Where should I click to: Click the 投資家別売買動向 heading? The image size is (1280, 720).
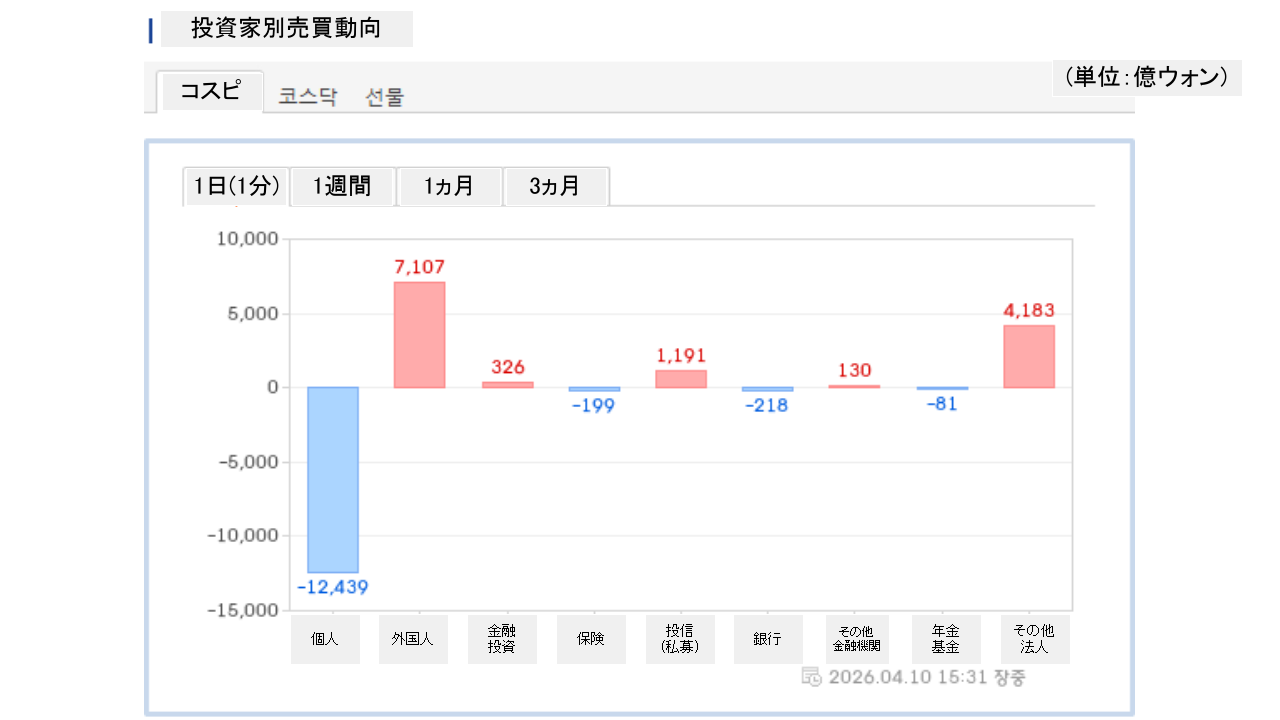point(286,29)
